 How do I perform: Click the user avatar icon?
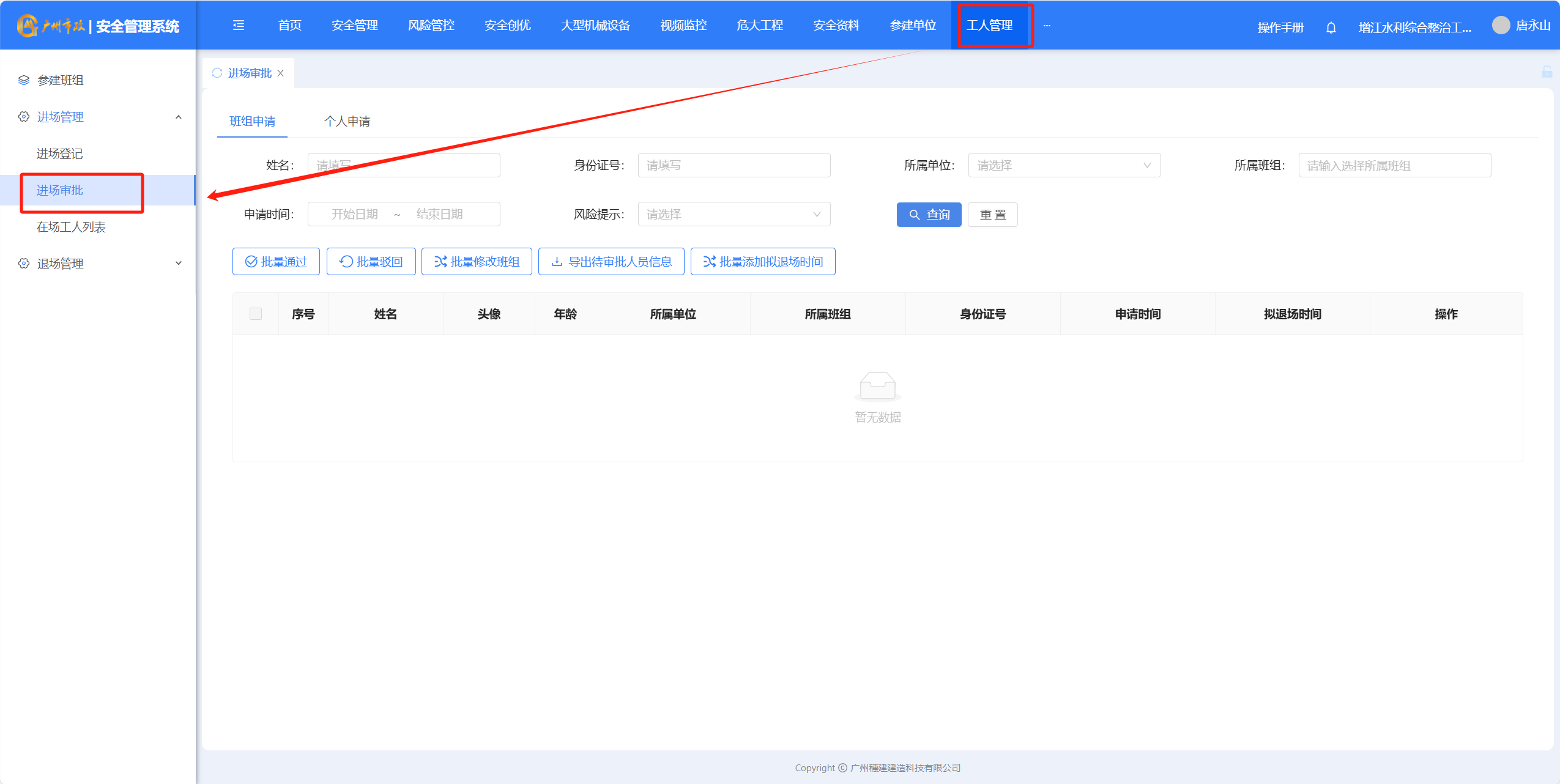coord(1501,25)
